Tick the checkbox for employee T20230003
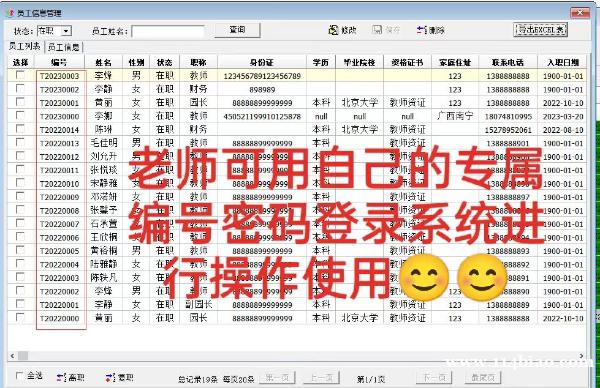This screenshot has width=600, height=388. 20,75
